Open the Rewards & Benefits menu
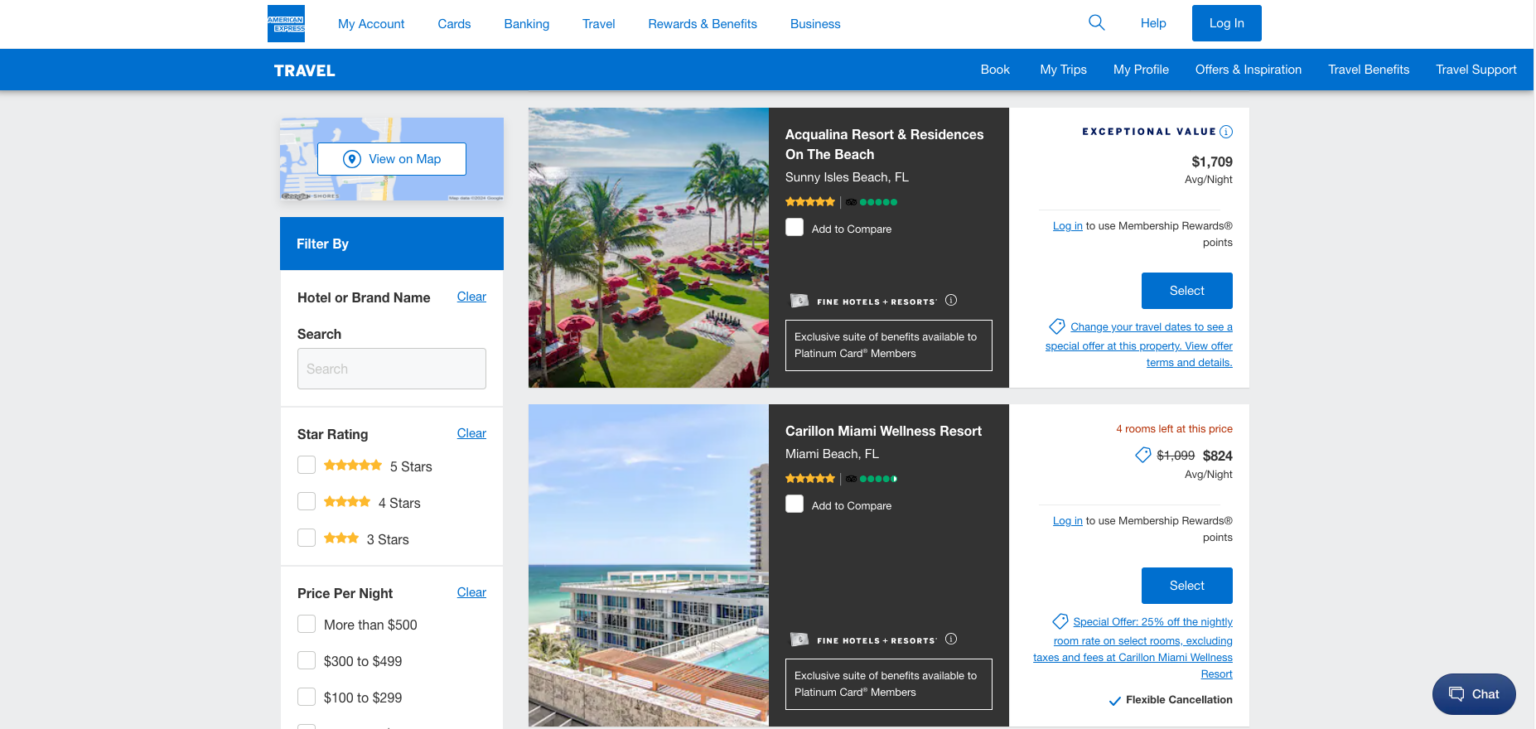Viewport: 1536px width, 729px height. point(702,24)
